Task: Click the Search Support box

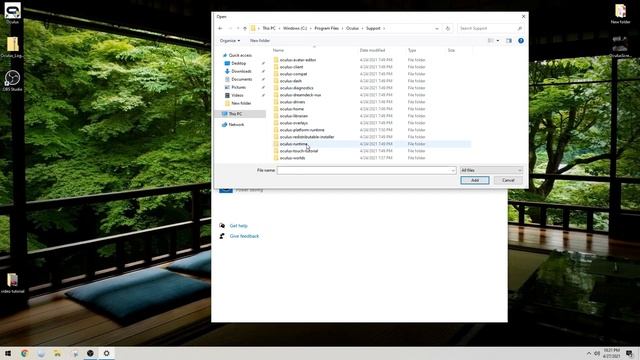Action: [x=490, y=28]
